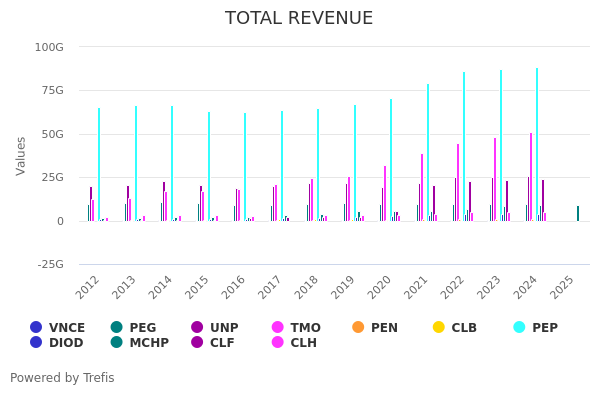Select the CLH legend label
The width and height of the screenshot is (600, 400).
click(303, 343)
